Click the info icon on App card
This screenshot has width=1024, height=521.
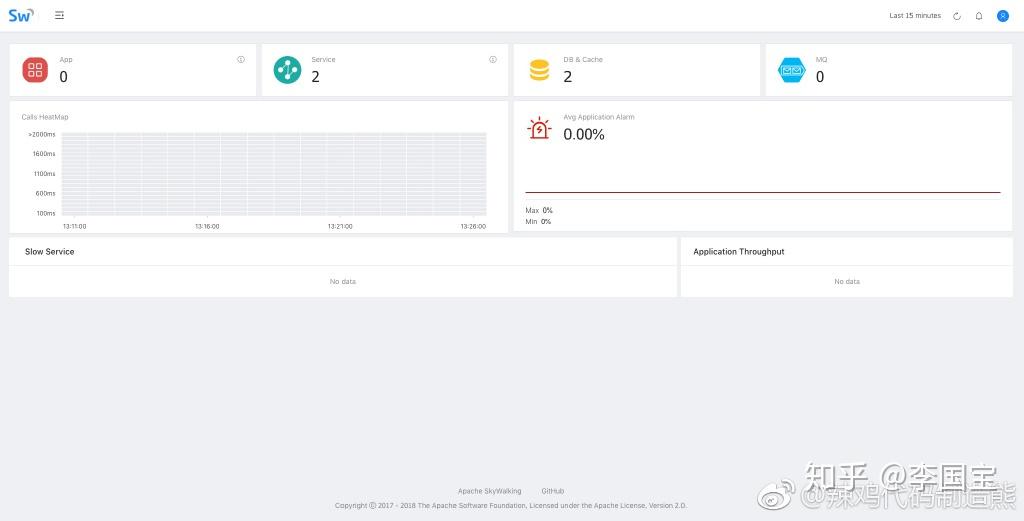tap(241, 60)
